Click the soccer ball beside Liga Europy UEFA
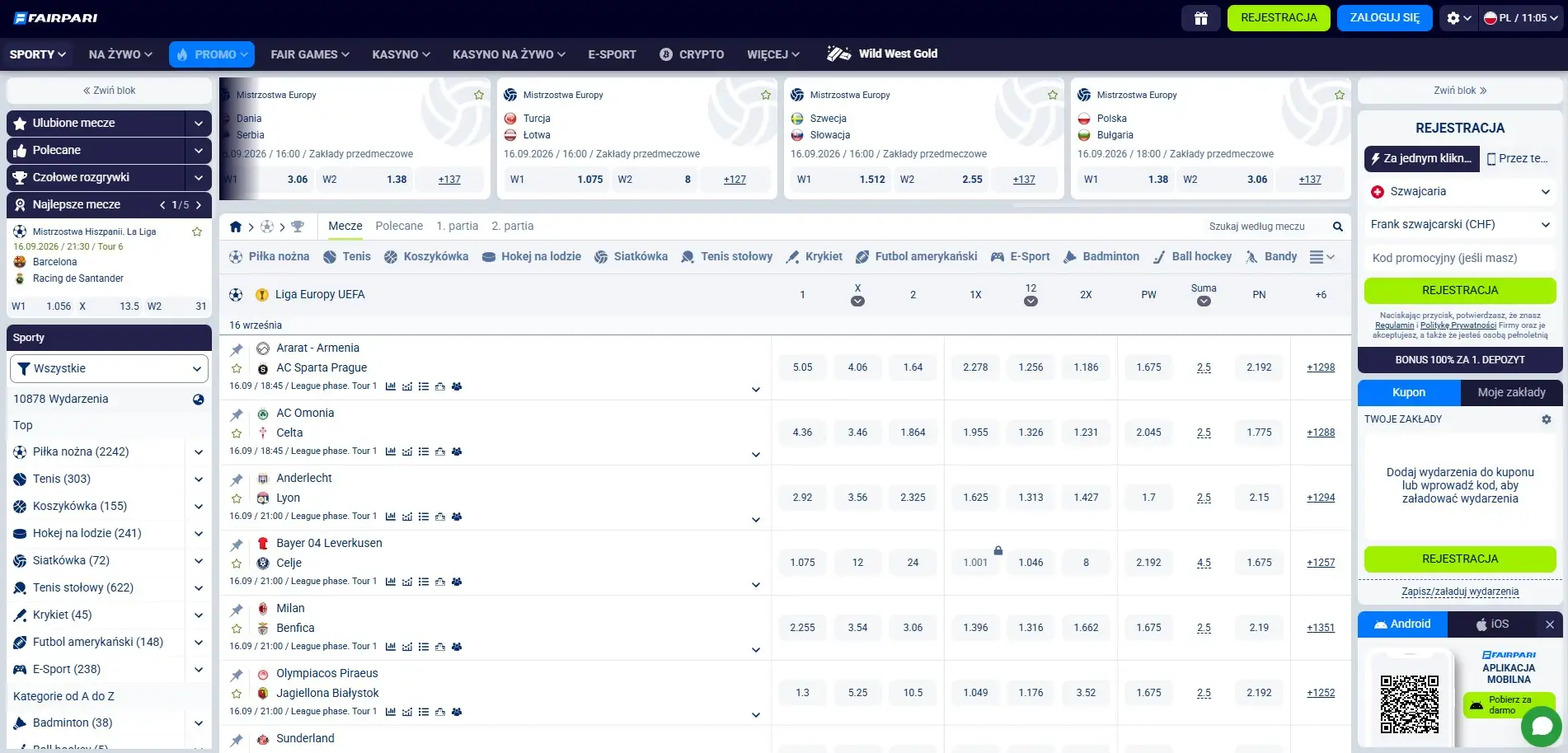1568x753 pixels. 236,295
